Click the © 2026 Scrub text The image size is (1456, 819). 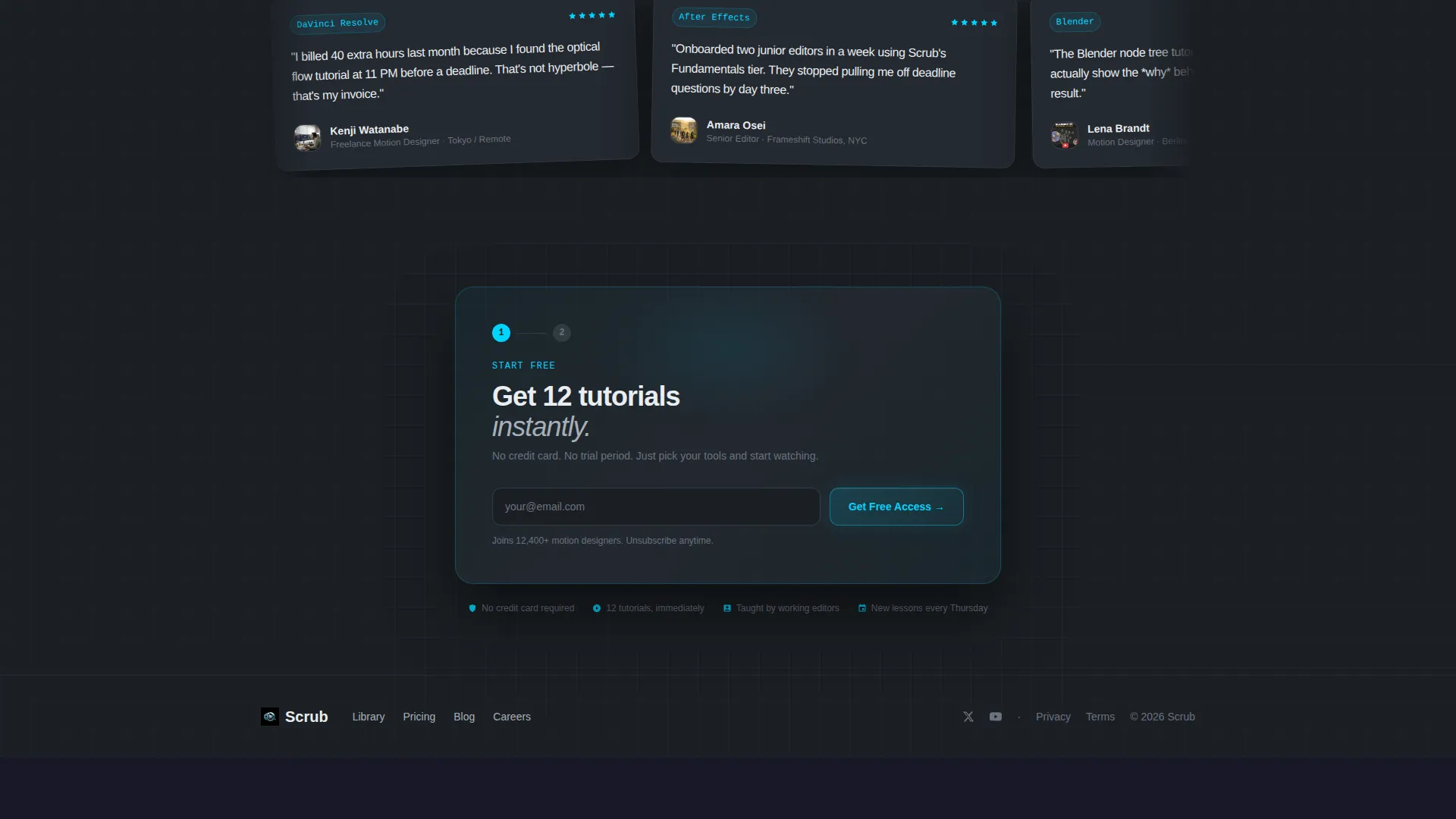(x=1163, y=717)
